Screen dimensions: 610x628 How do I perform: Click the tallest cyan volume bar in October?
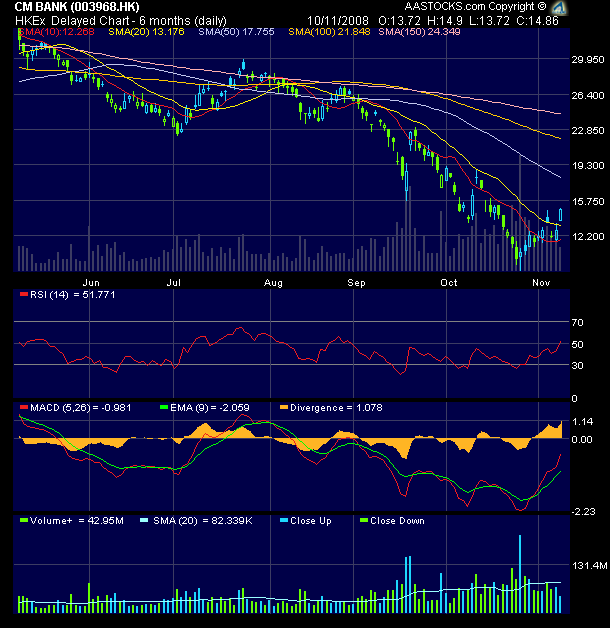click(520, 574)
